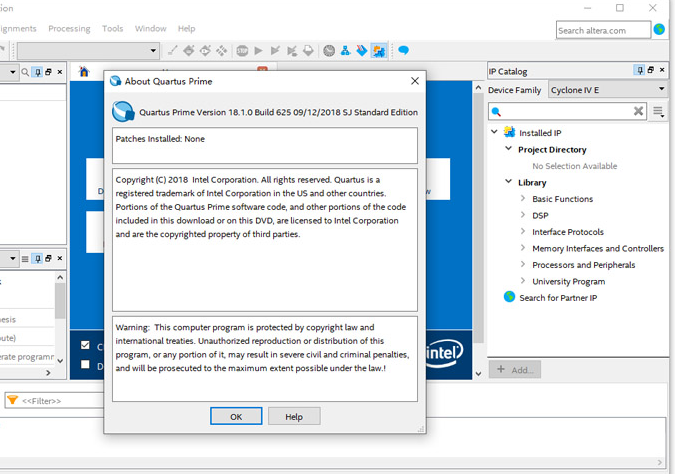Open the Tools menu
The image size is (682, 474).
[x=113, y=29]
